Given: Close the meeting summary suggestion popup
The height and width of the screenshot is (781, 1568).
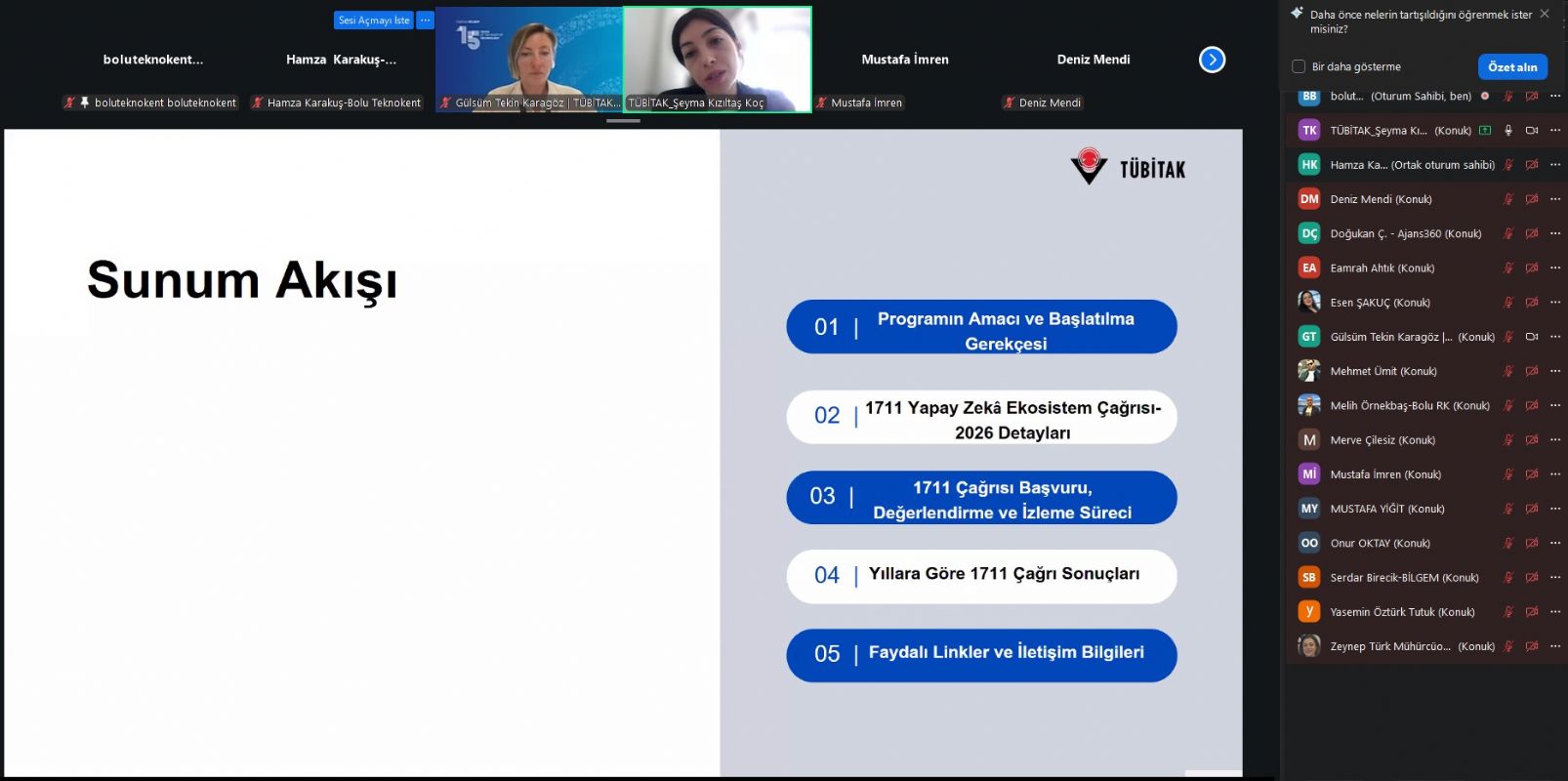Looking at the screenshot, I should pyautogui.click(x=1545, y=14).
